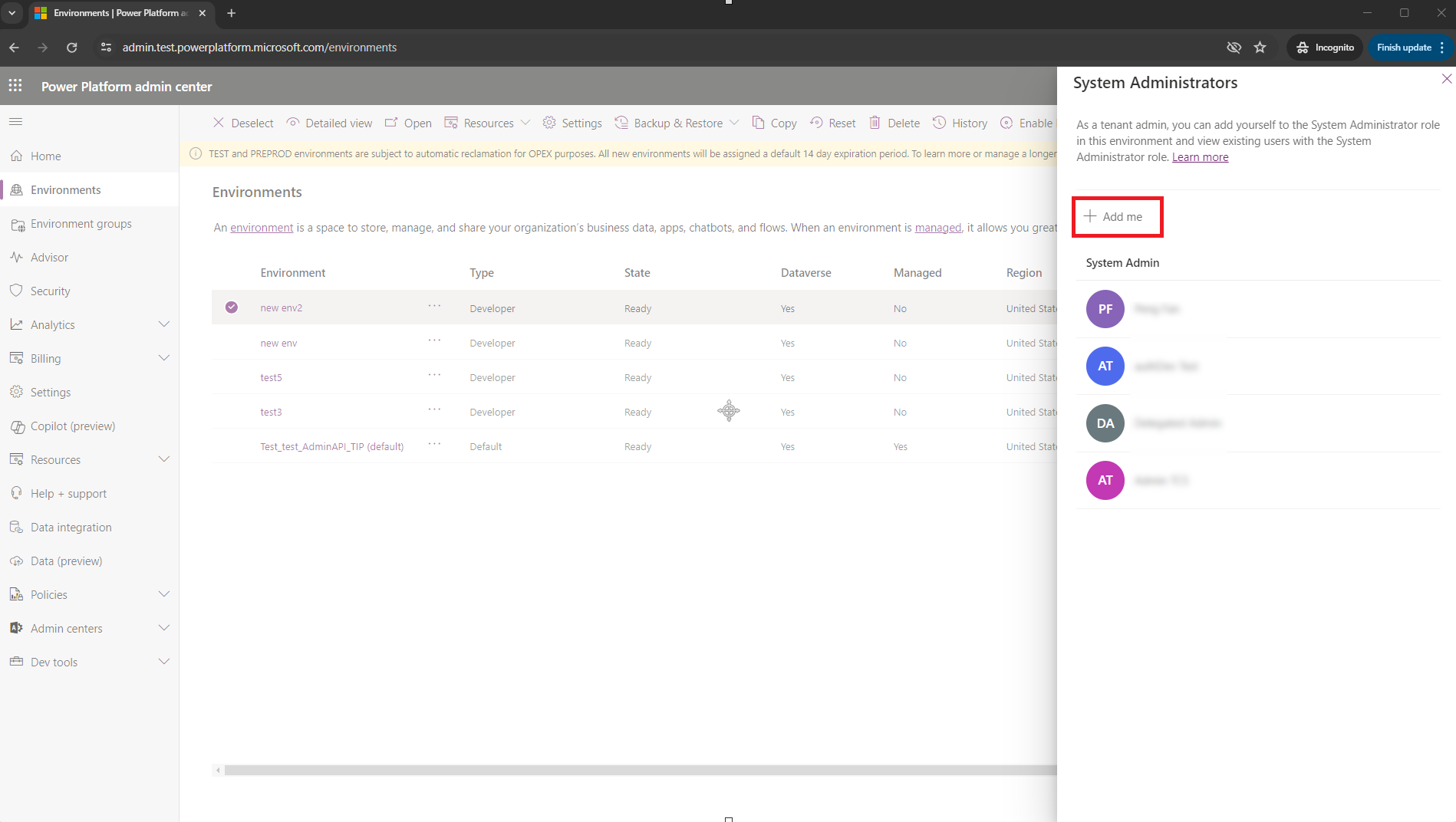Screen dimensions: 1456x822
Task: Click the horizontal scrollbar under the table
Action: tap(641, 770)
